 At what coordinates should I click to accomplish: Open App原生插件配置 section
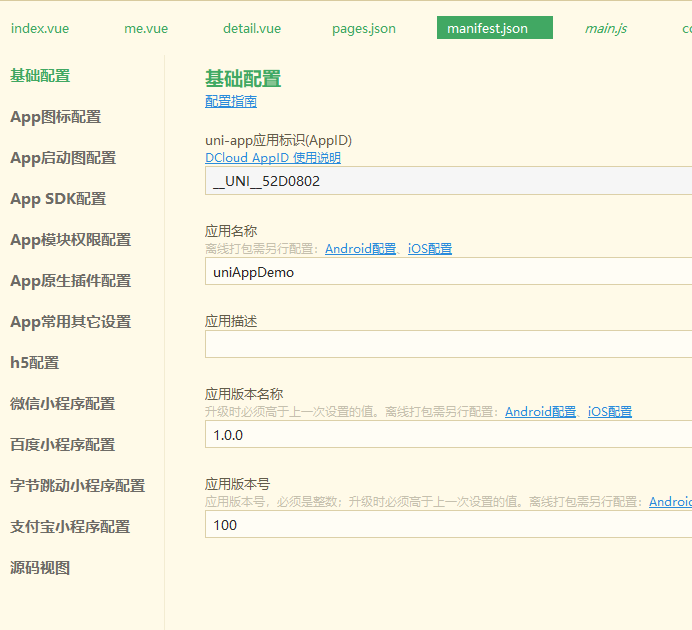click(71, 281)
